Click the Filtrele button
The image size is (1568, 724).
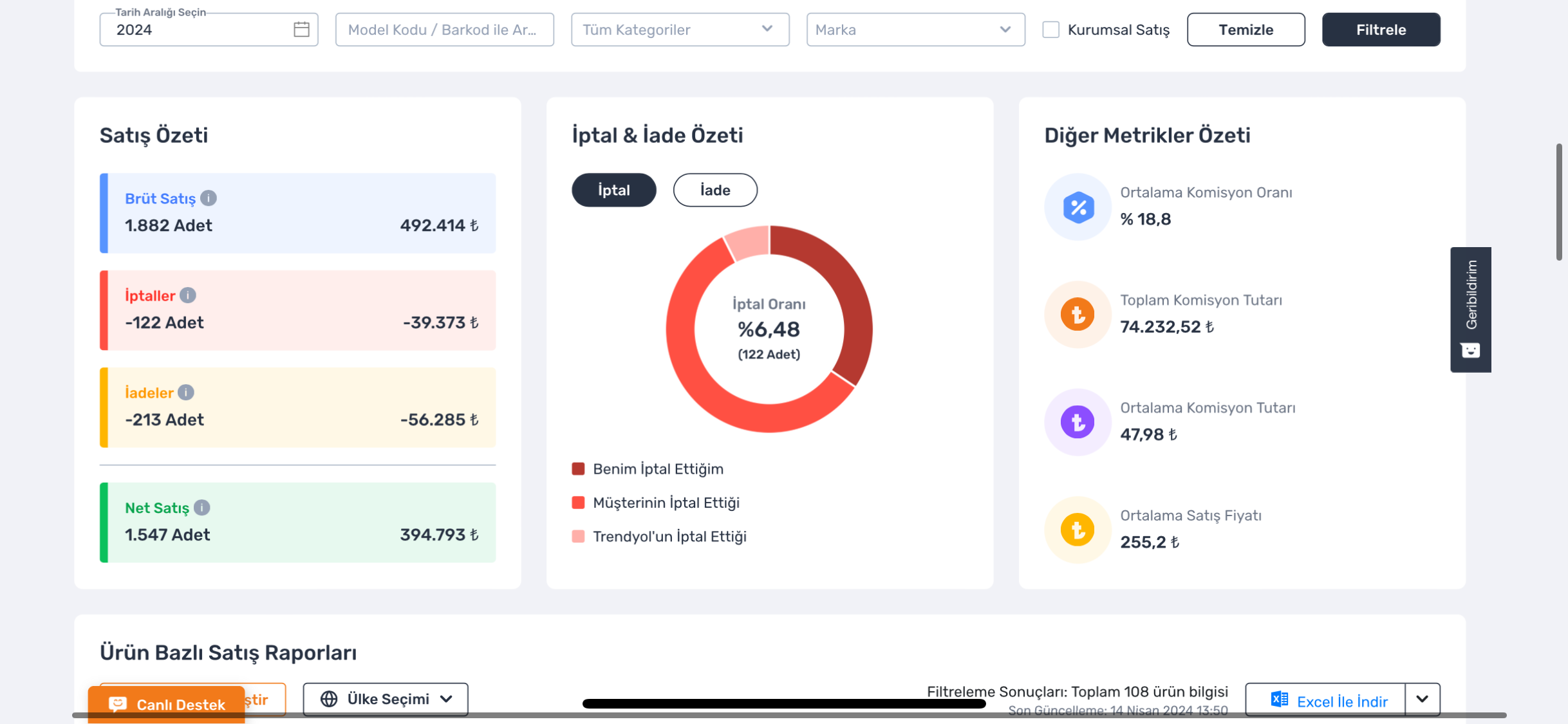point(1381,30)
